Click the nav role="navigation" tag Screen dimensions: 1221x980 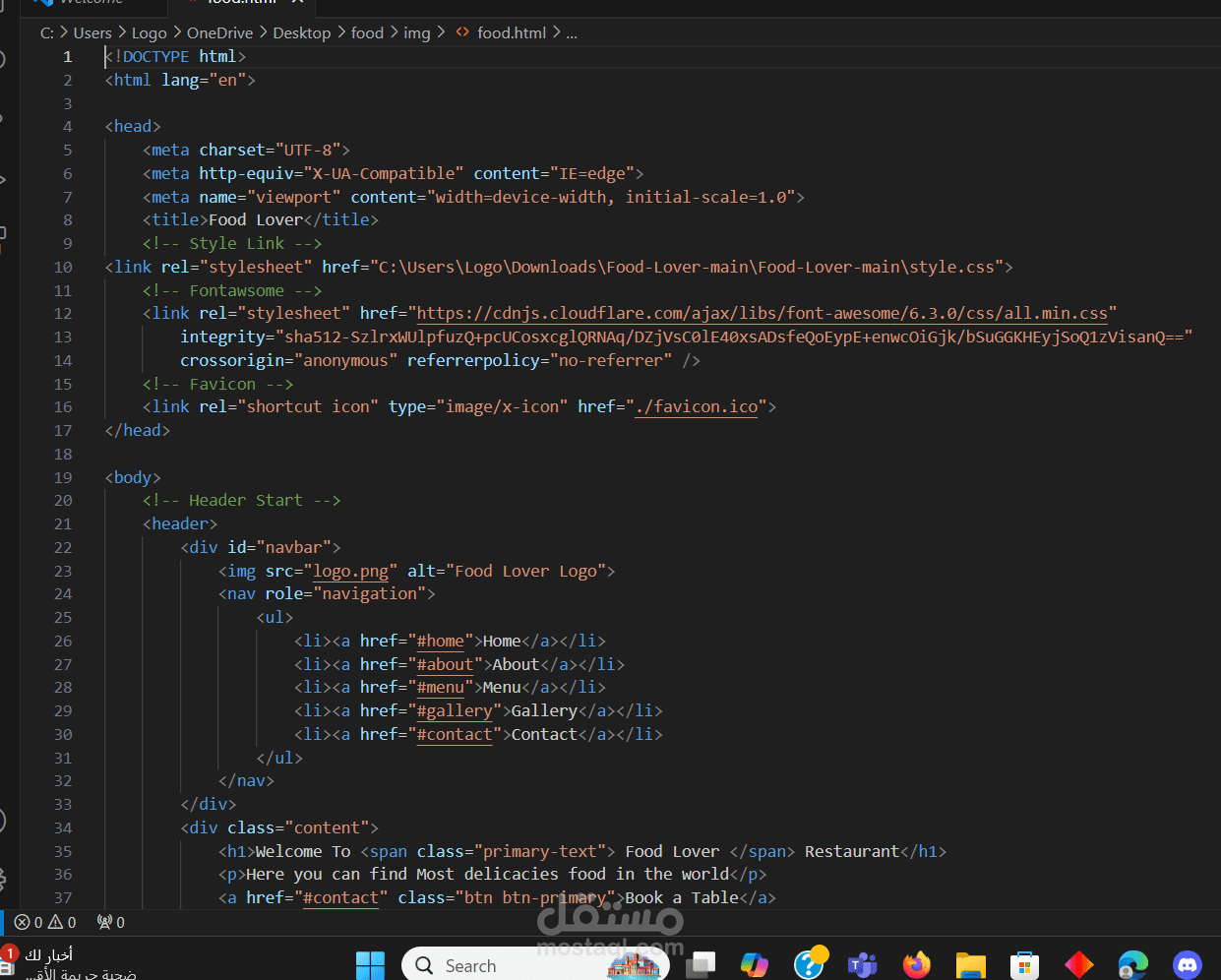point(327,593)
